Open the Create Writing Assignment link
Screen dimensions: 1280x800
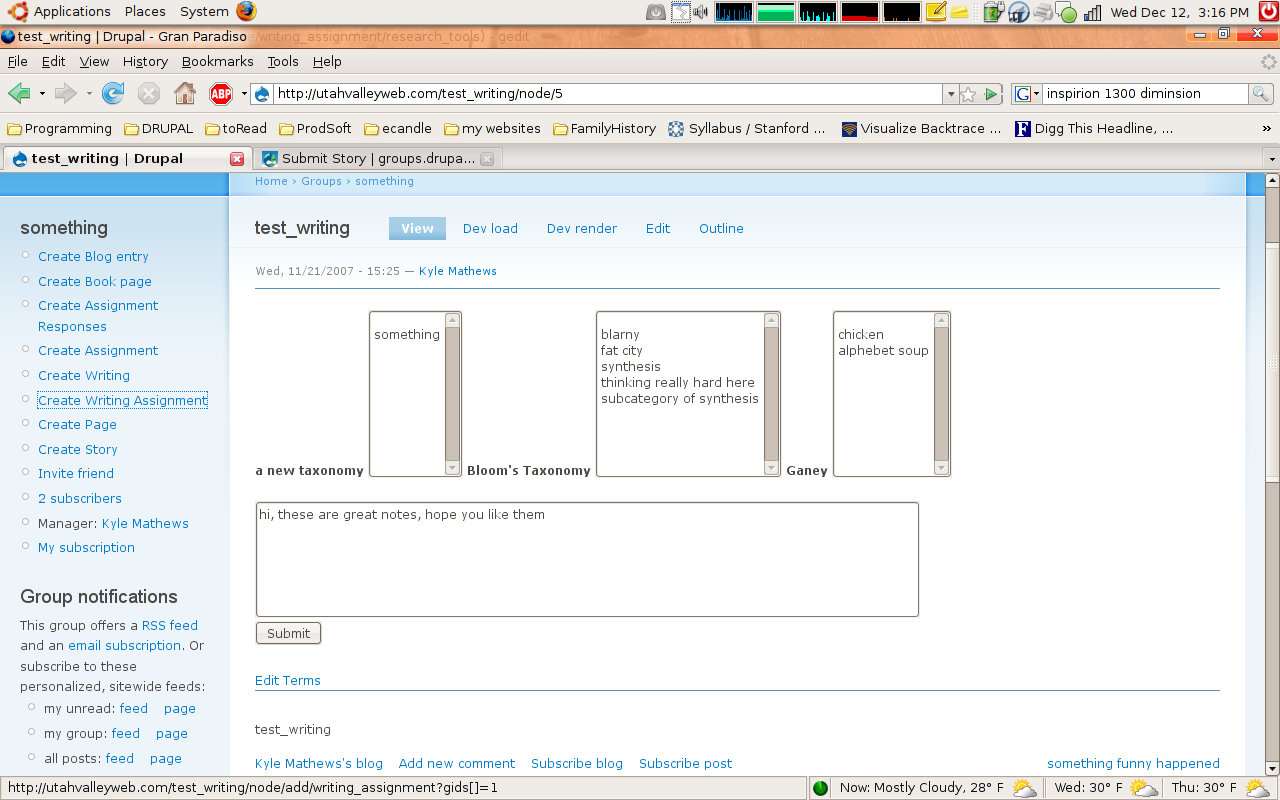pyautogui.click(x=122, y=400)
